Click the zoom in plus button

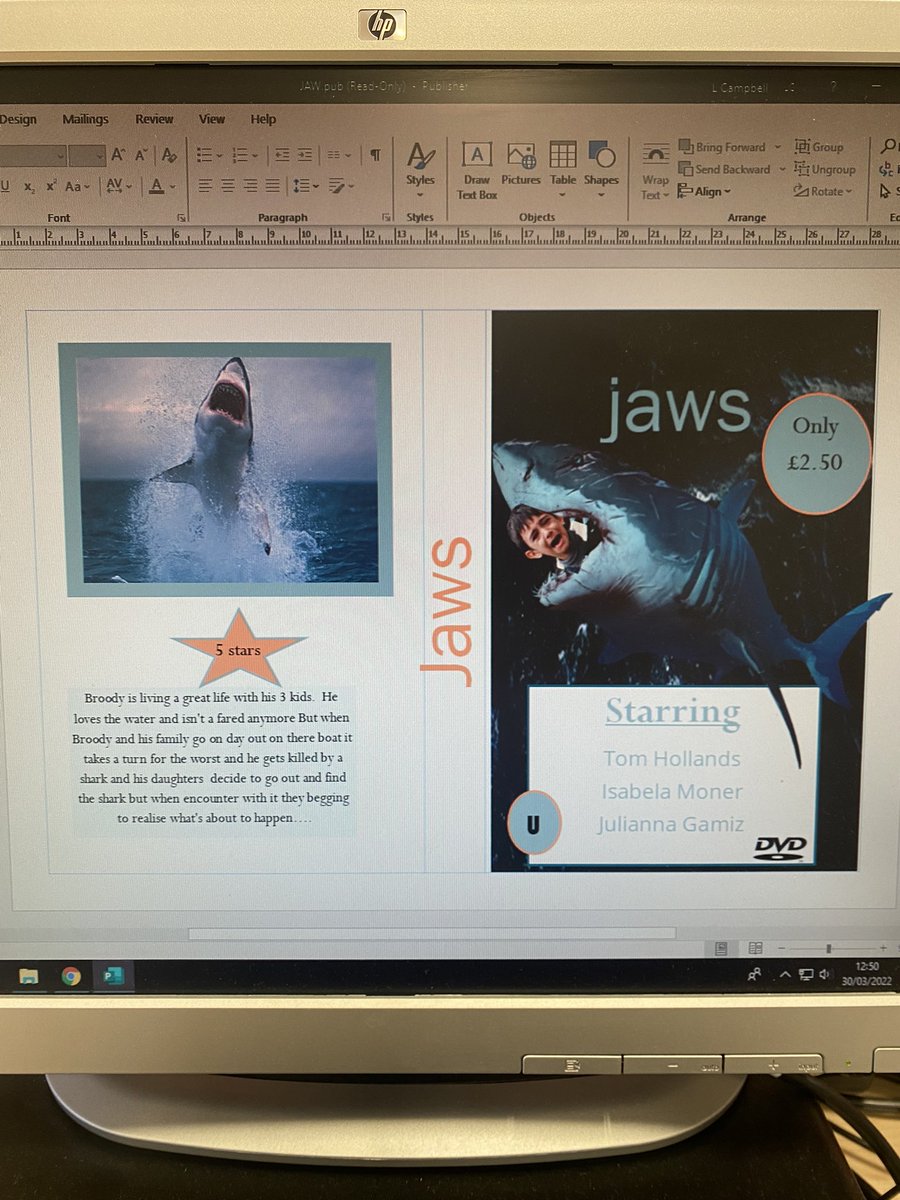[883, 947]
